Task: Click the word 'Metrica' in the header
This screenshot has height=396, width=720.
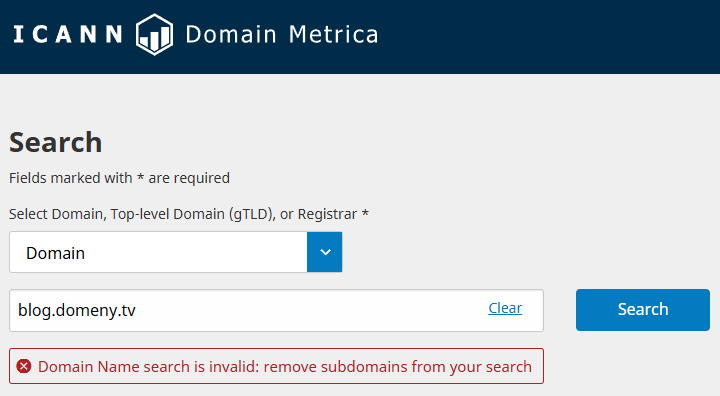Action: coord(334,34)
